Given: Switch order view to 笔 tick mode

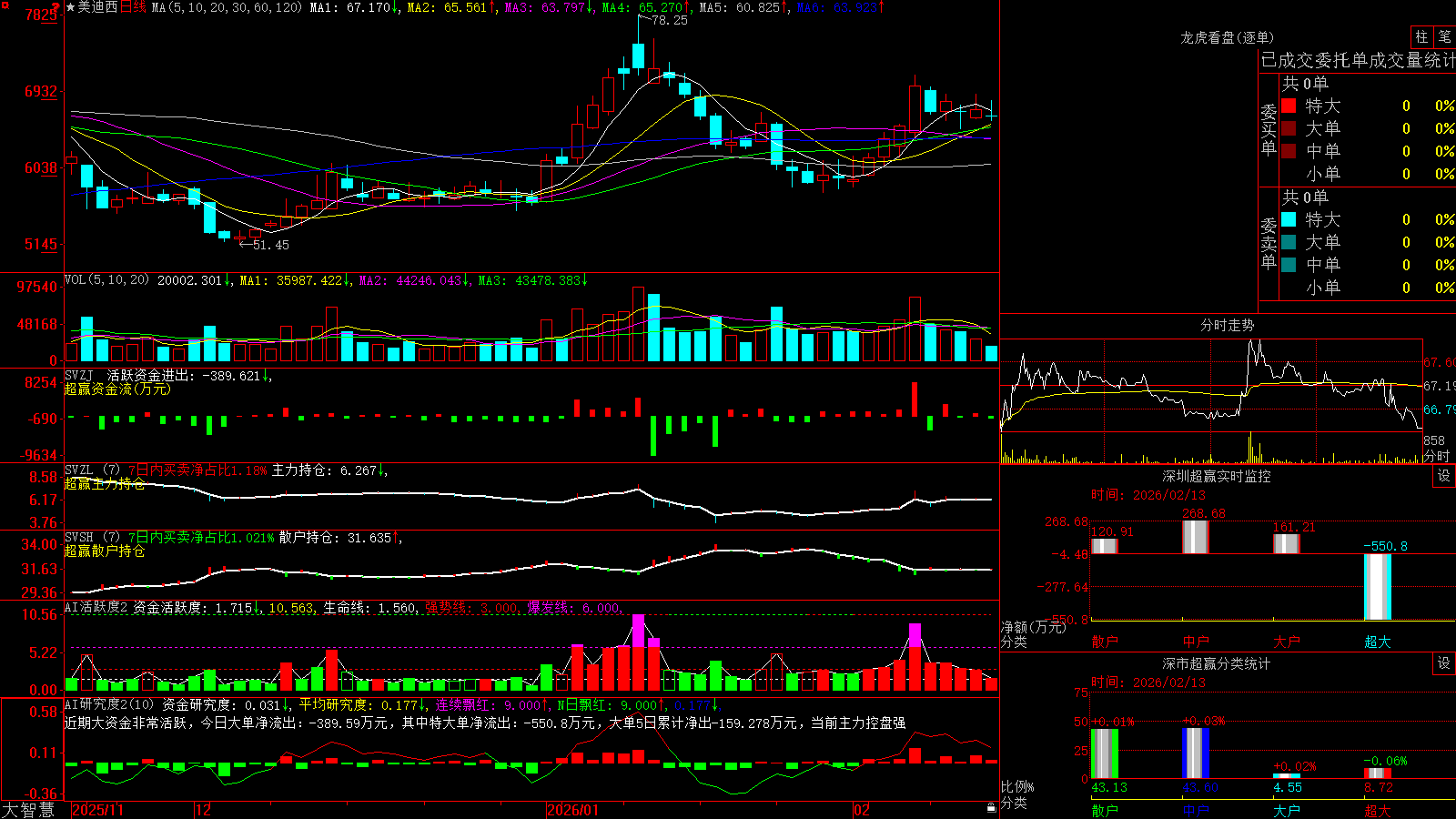Looking at the screenshot, I should [x=1444, y=37].
